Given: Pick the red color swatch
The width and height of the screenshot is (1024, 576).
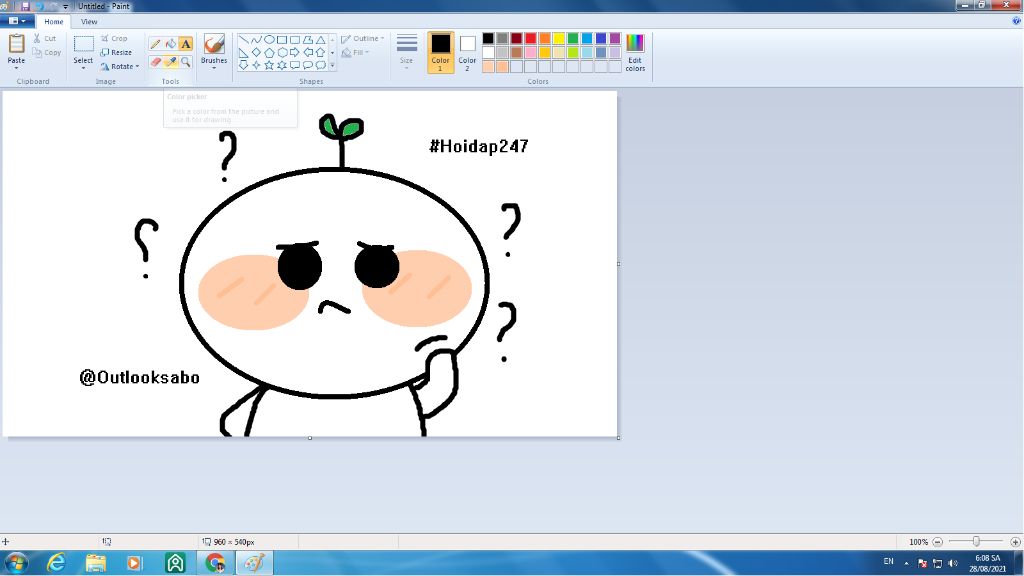Looking at the screenshot, I should point(530,39).
